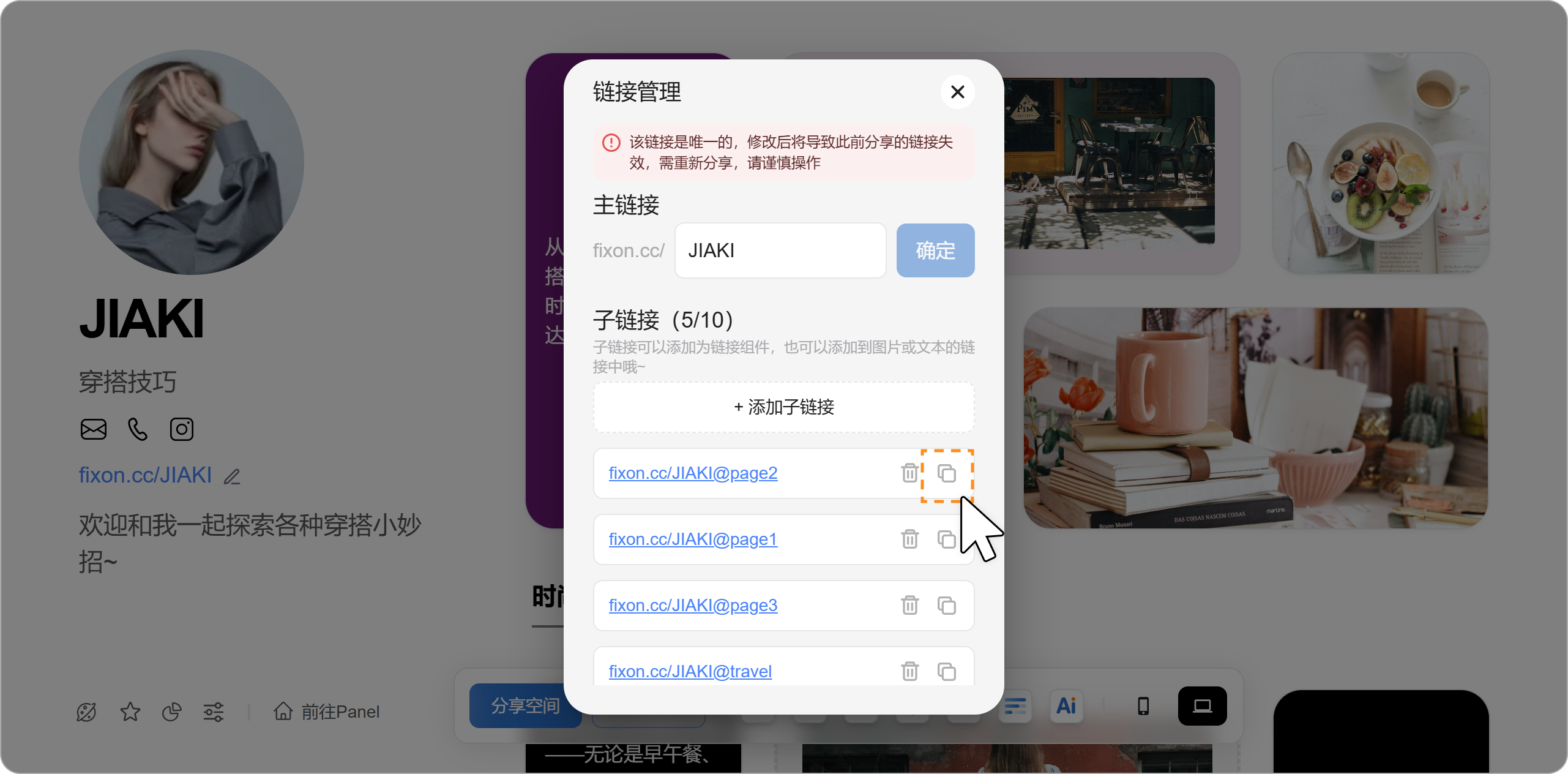Copy the JIAKI@page3 sub-link
The image size is (1568, 774).
pos(947,606)
